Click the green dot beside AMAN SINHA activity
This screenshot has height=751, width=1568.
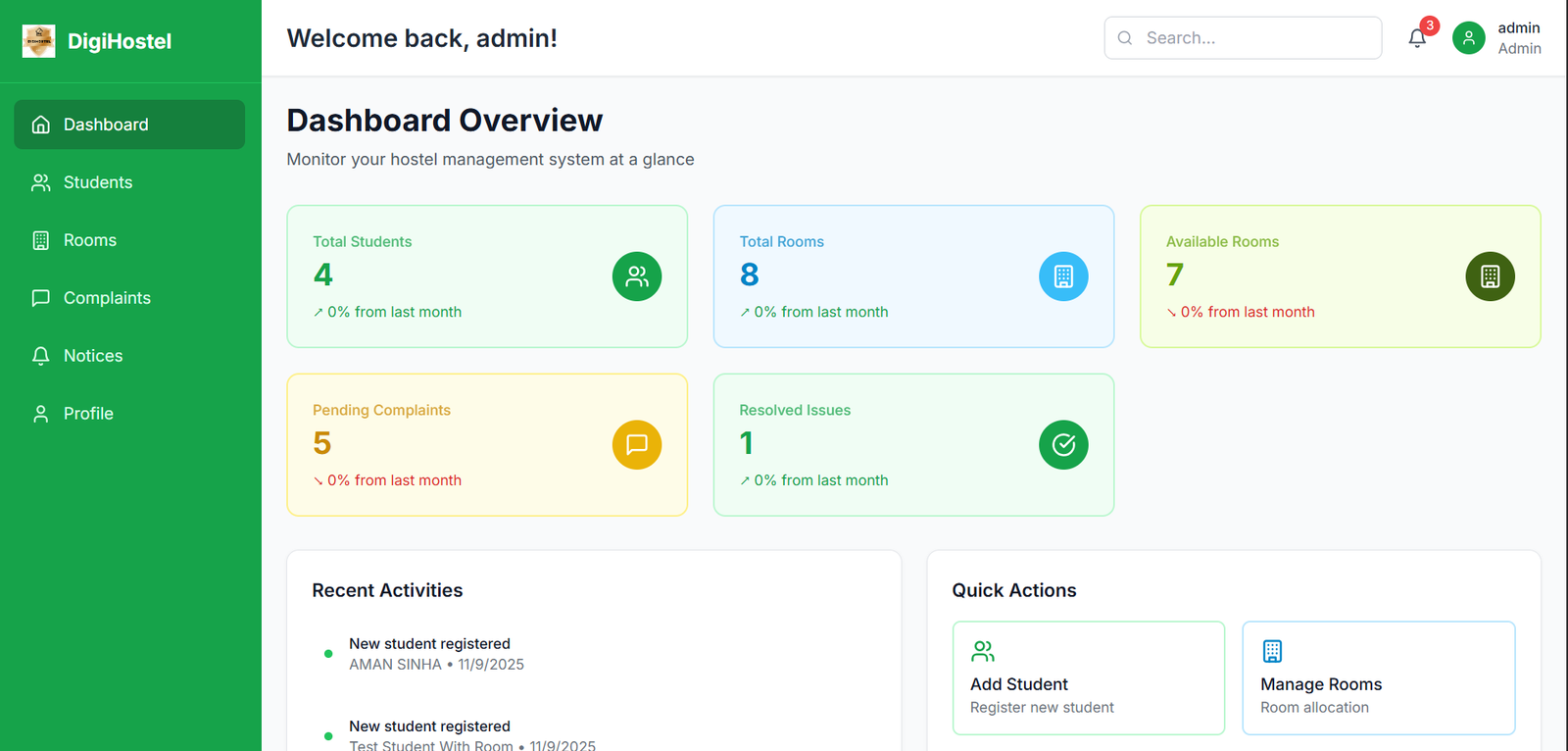point(328,654)
